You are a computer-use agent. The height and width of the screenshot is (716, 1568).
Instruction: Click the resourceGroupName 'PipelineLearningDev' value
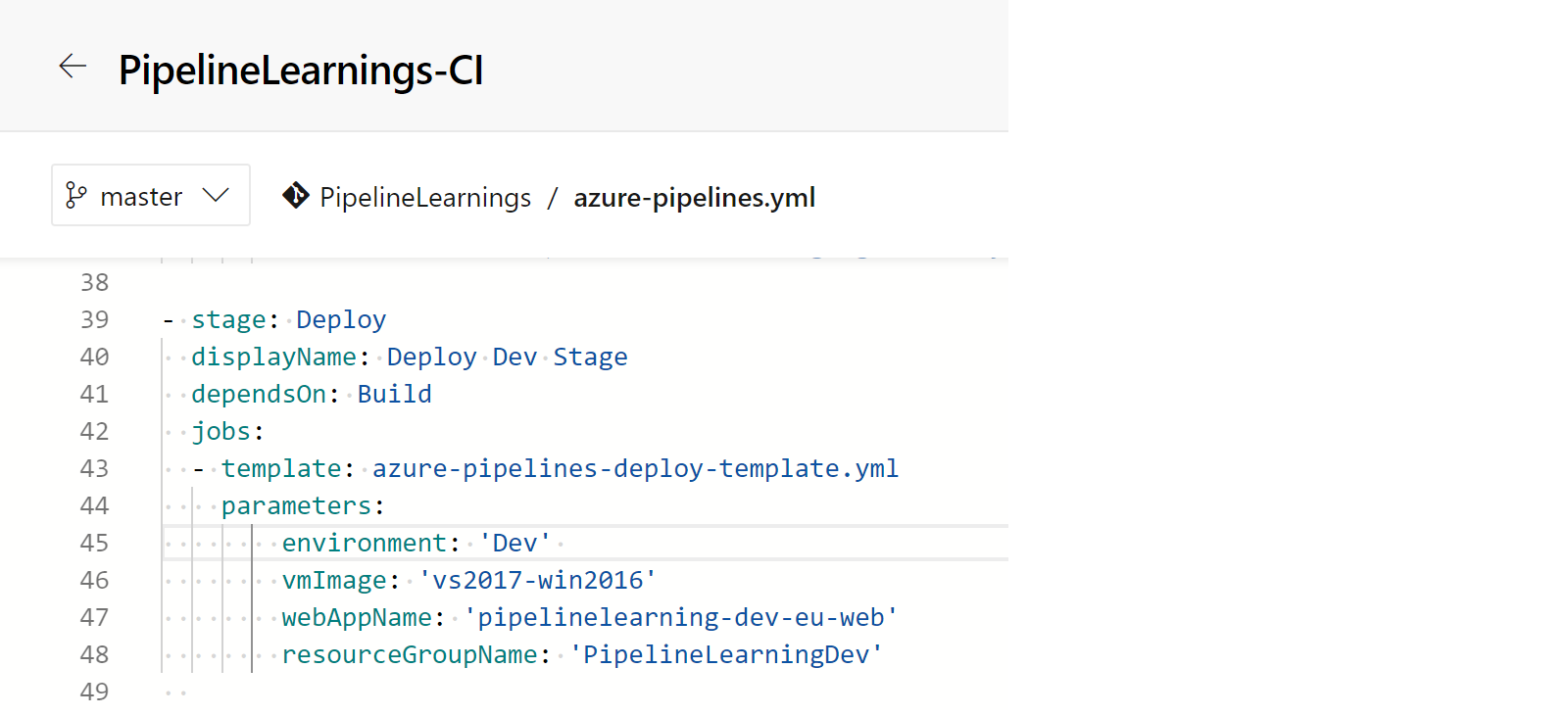(x=725, y=655)
